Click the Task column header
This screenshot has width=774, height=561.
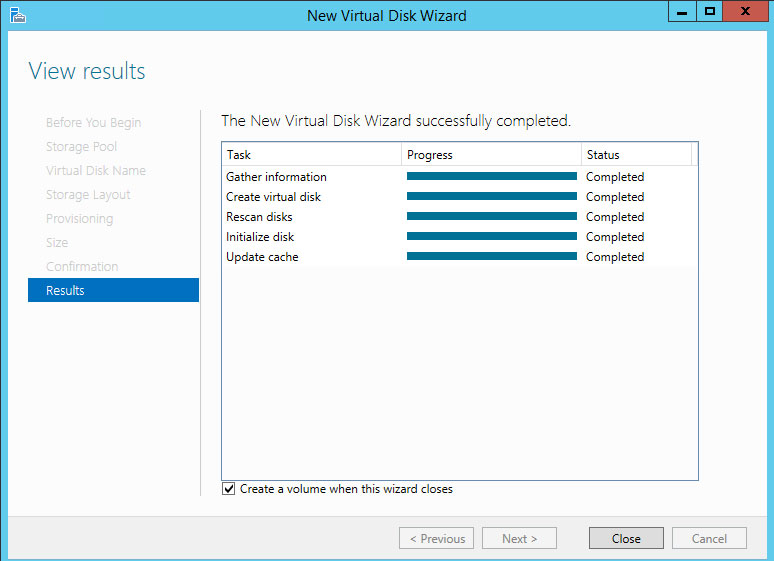(x=311, y=155)
